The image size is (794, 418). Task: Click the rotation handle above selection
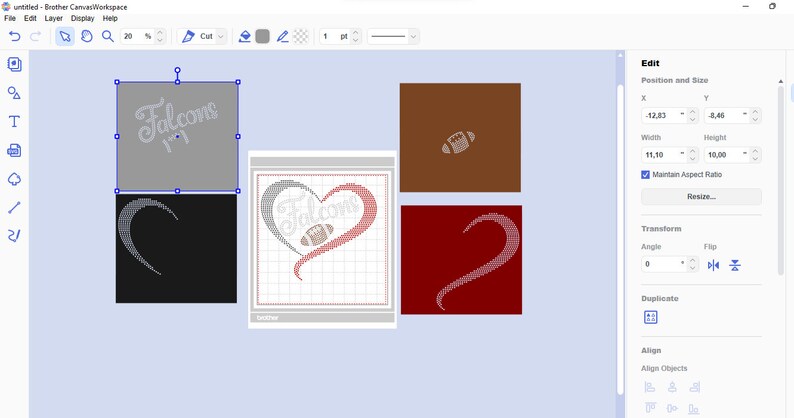pos(177,70)
